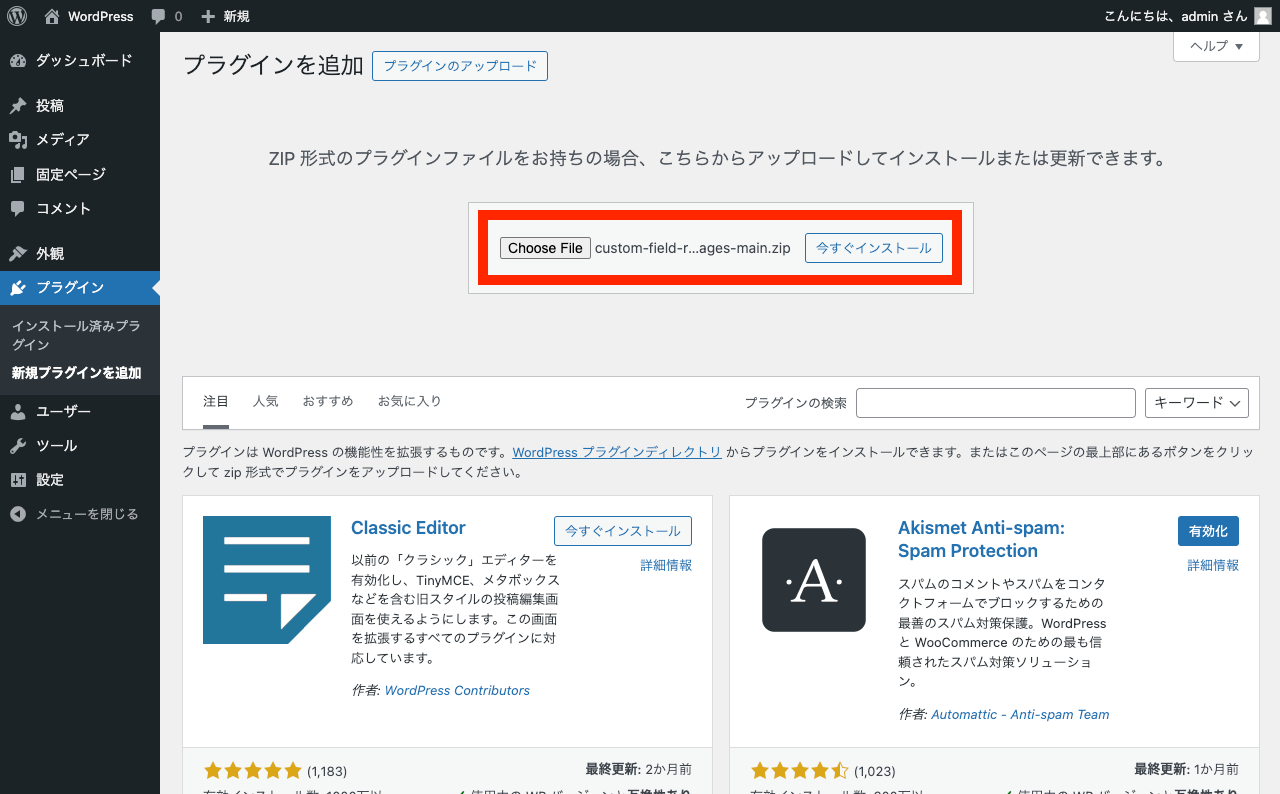
Task: Go to the site home icon
Action: pos(52,16)
